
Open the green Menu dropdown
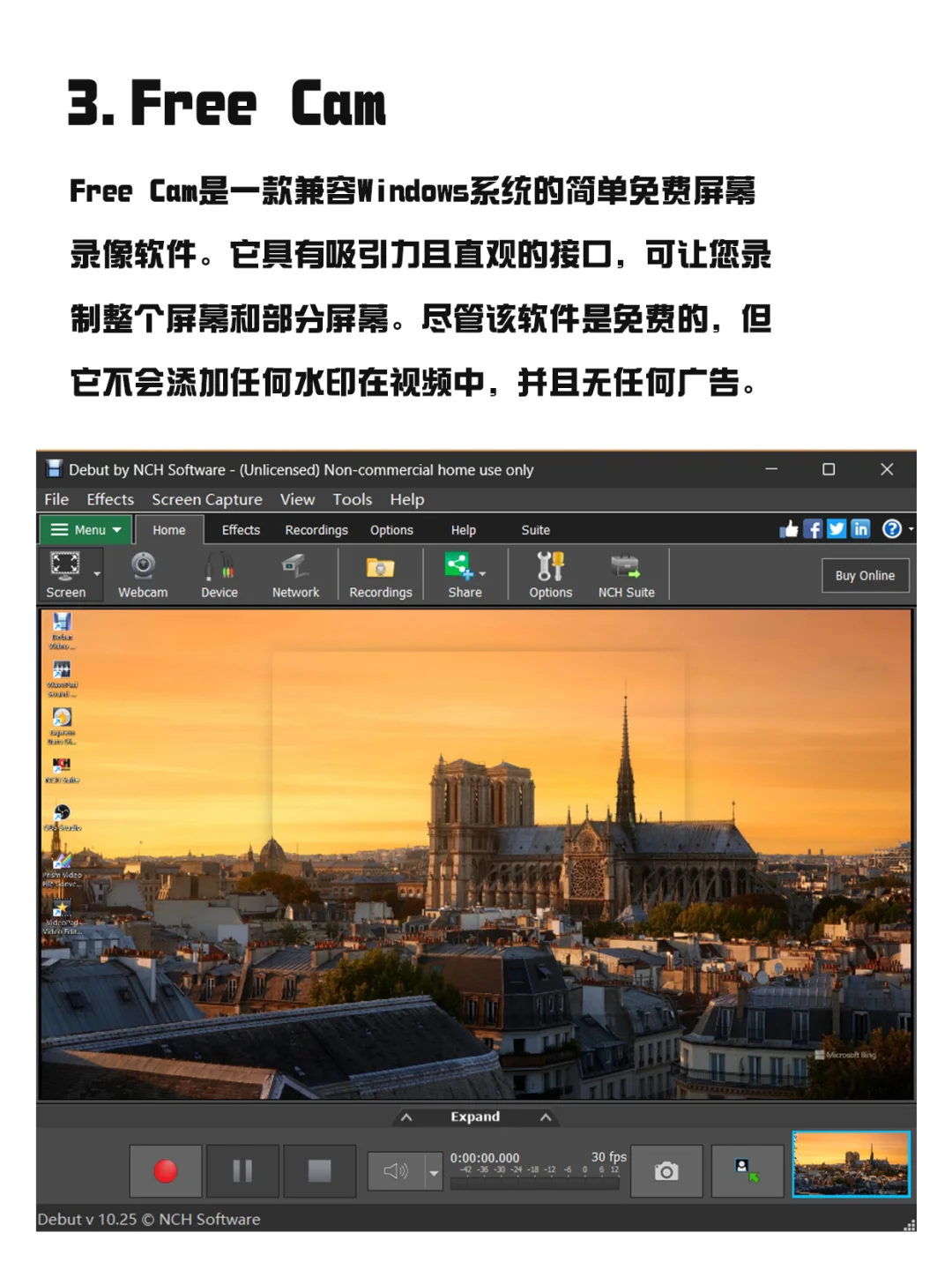pyautogui.click(x=86, y=529)
